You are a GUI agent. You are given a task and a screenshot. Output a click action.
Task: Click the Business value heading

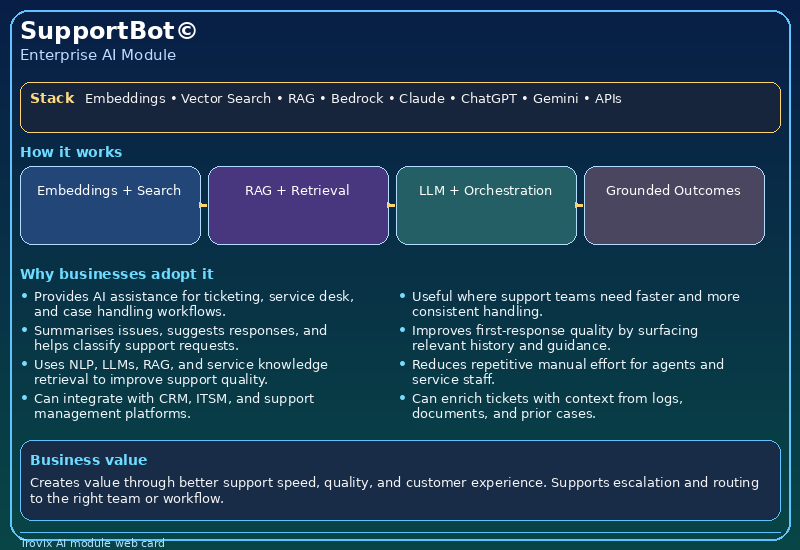[88, 460]
